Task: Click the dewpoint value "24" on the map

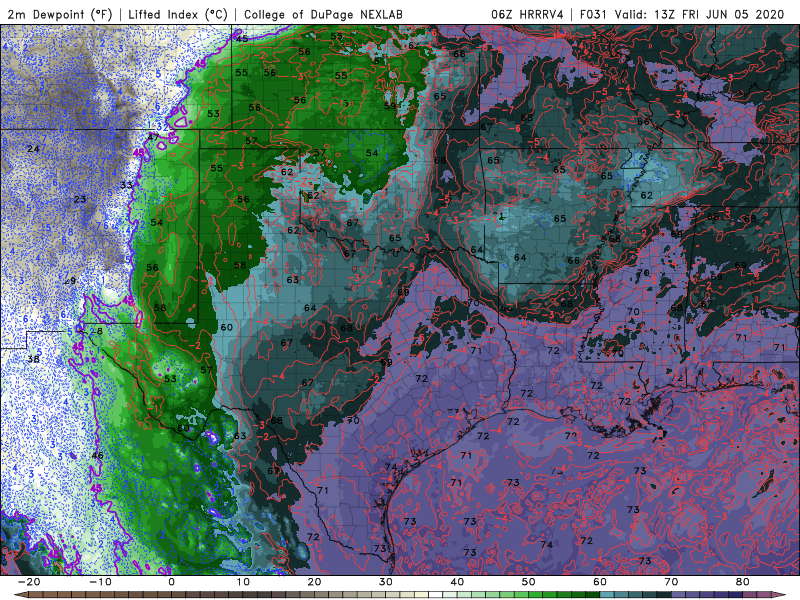Action: click(33, 149)
